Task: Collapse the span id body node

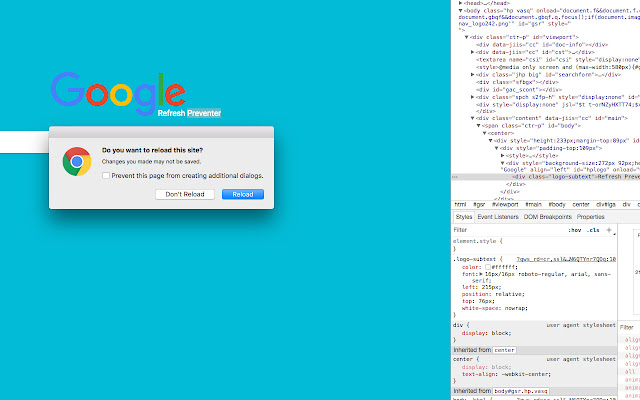Action: 479,126
